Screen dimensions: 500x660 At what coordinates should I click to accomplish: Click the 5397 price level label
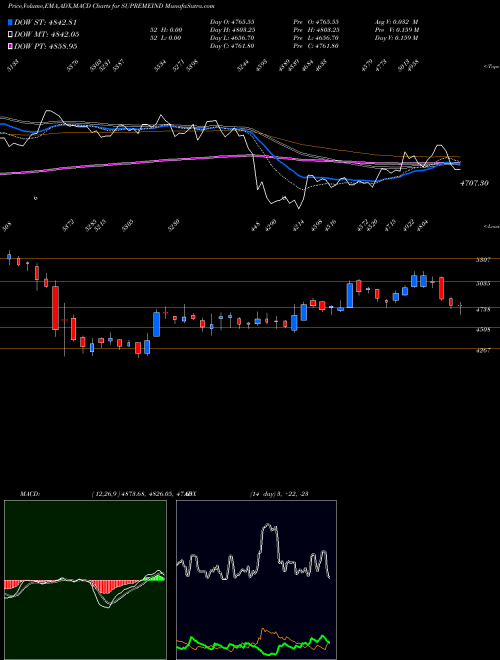(482, 260)
